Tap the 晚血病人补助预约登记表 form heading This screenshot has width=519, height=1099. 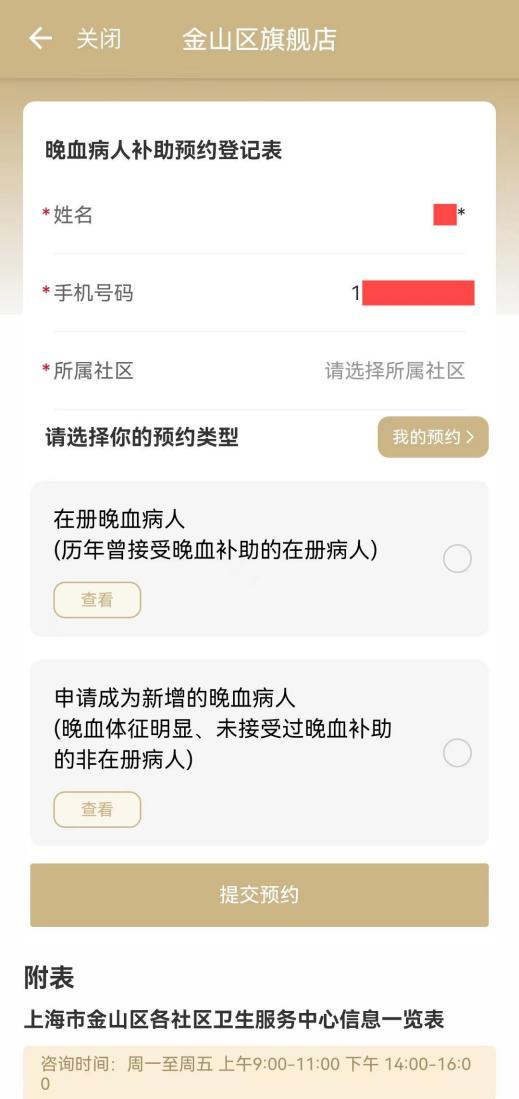click(x=164, y=150)
